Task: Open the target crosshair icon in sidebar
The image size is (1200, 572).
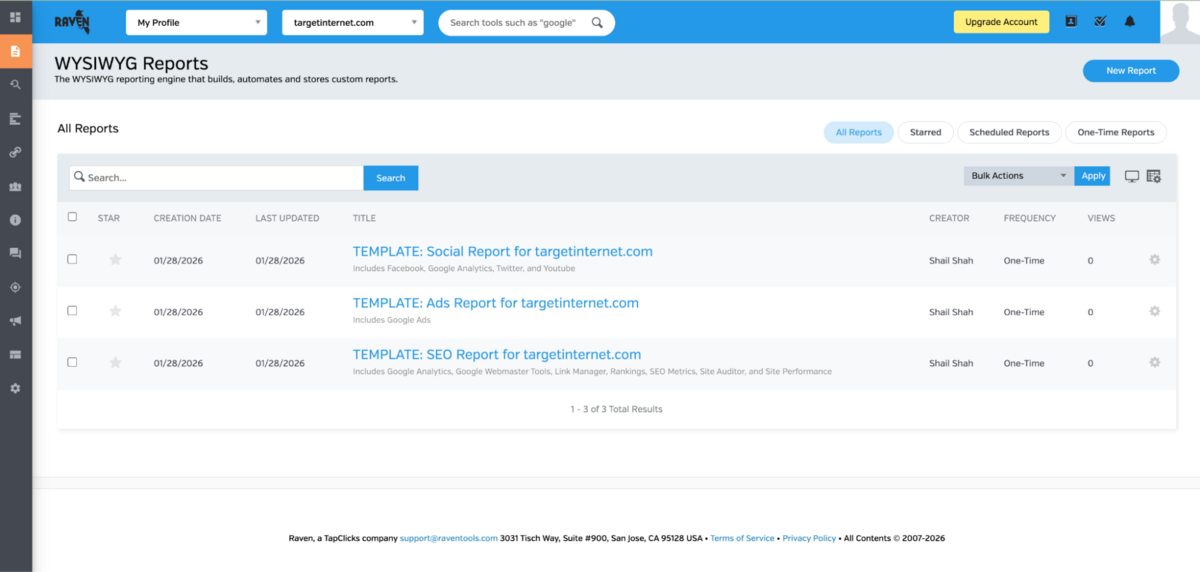Action: click(15, 287)
